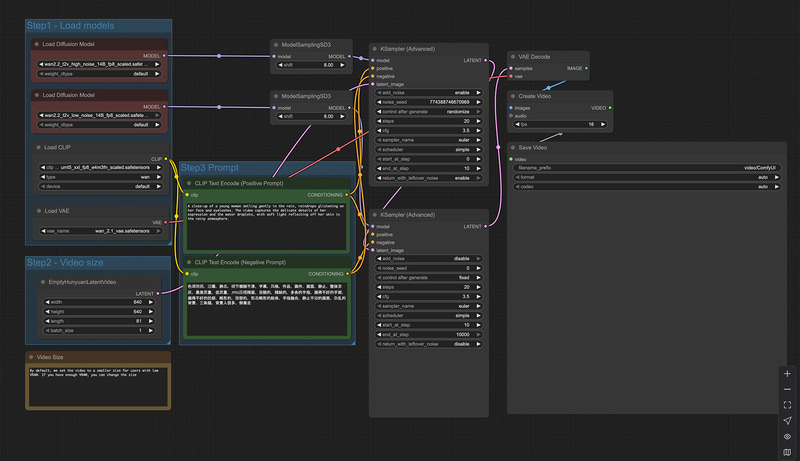Image resolution: width=800 pixels, height=461 pixels.
Task: Toggle return_with_leftover_noise widget set to enable
Action: (429, 178)
